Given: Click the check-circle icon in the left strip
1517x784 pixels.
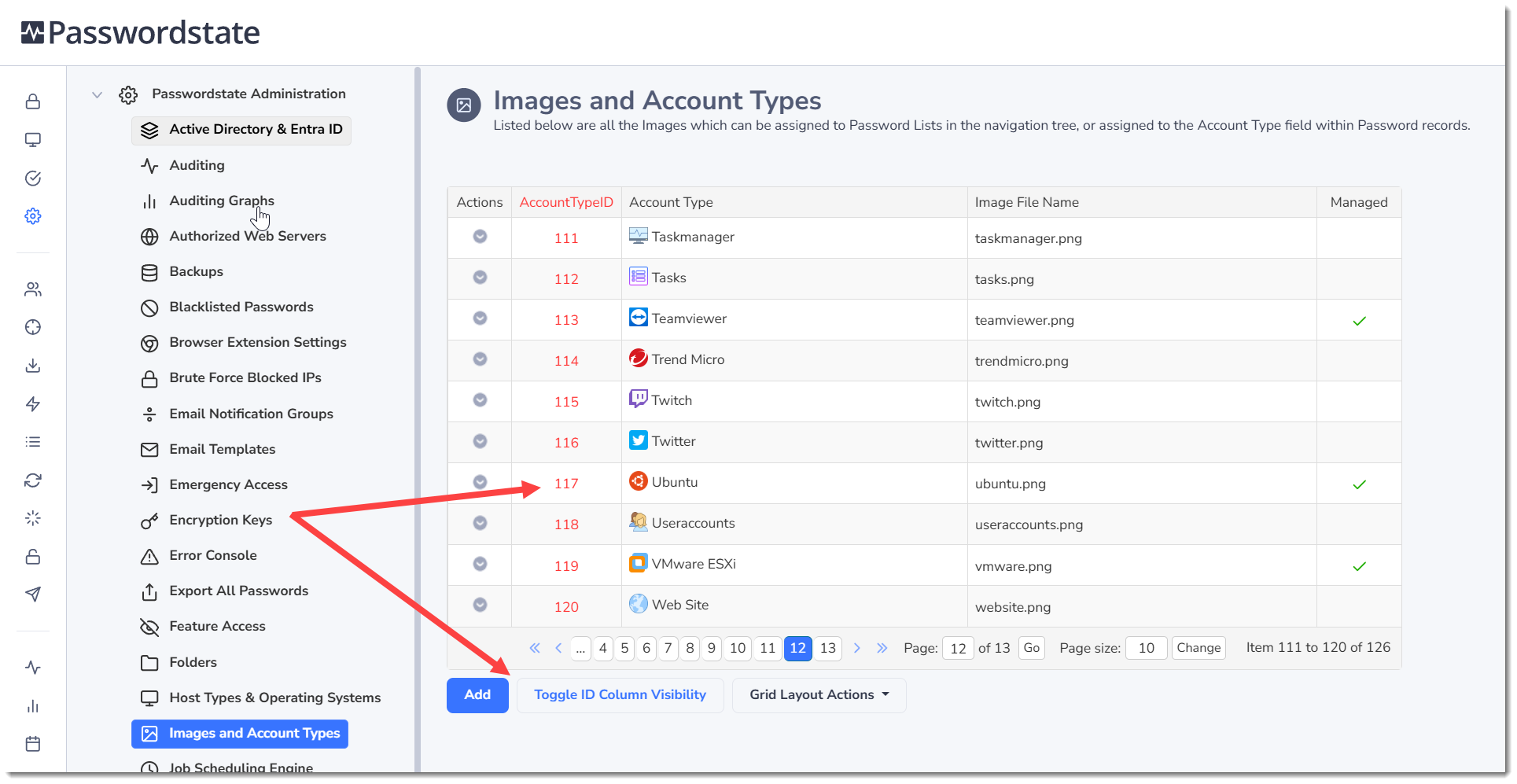Looking at the screenshot, I should coord(33,179).
